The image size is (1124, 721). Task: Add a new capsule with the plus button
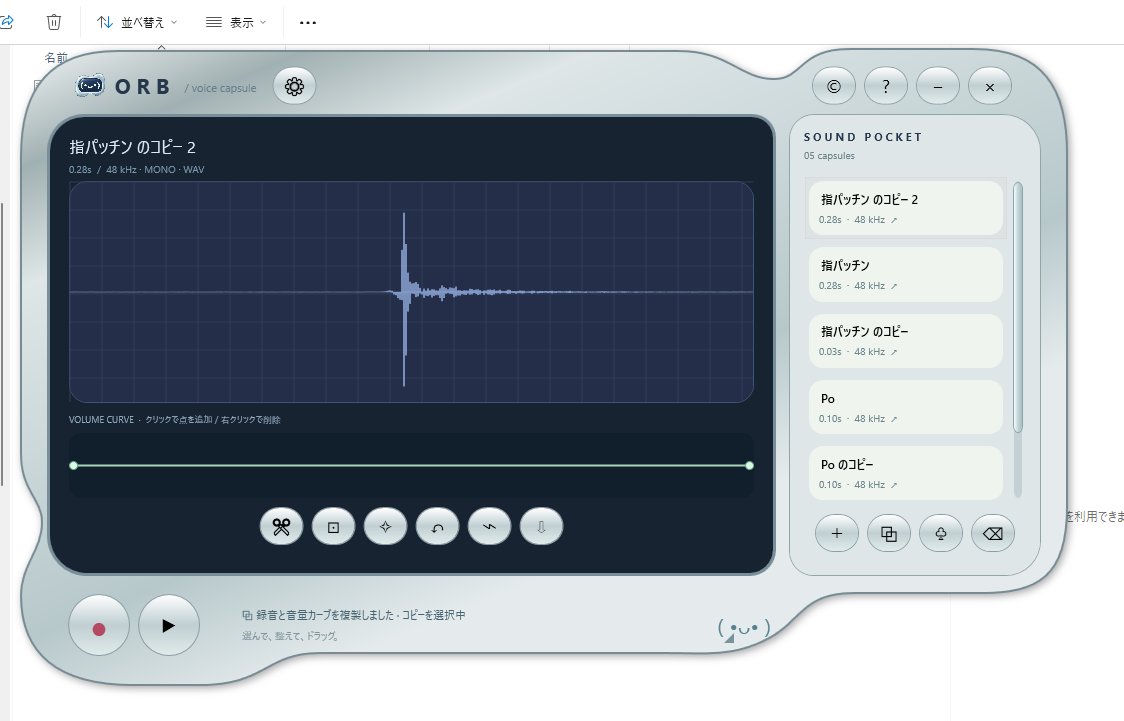pos(837,533)
